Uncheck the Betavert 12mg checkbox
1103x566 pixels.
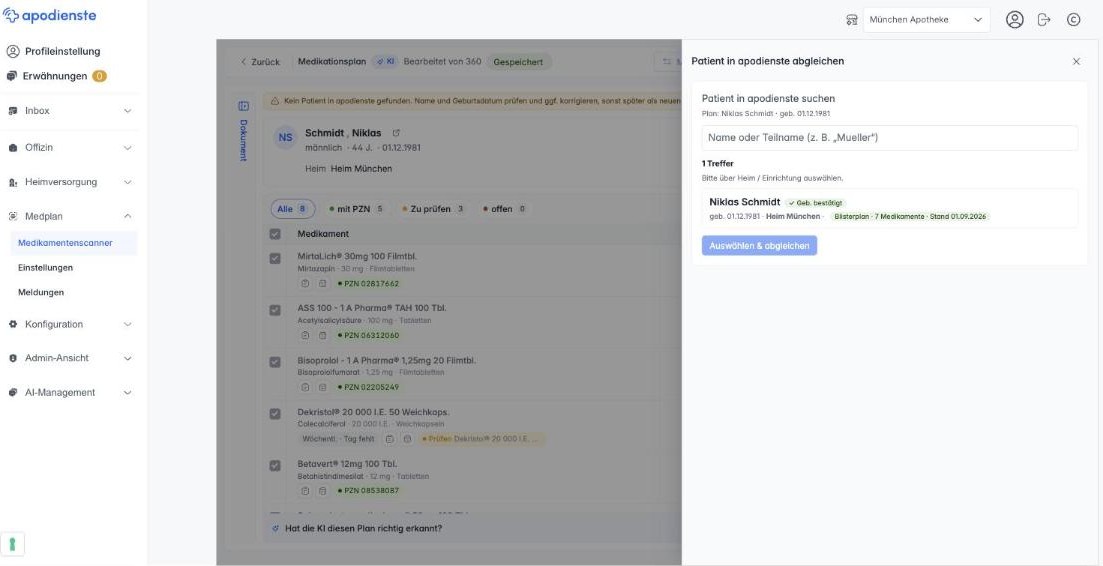pos(275,465)
